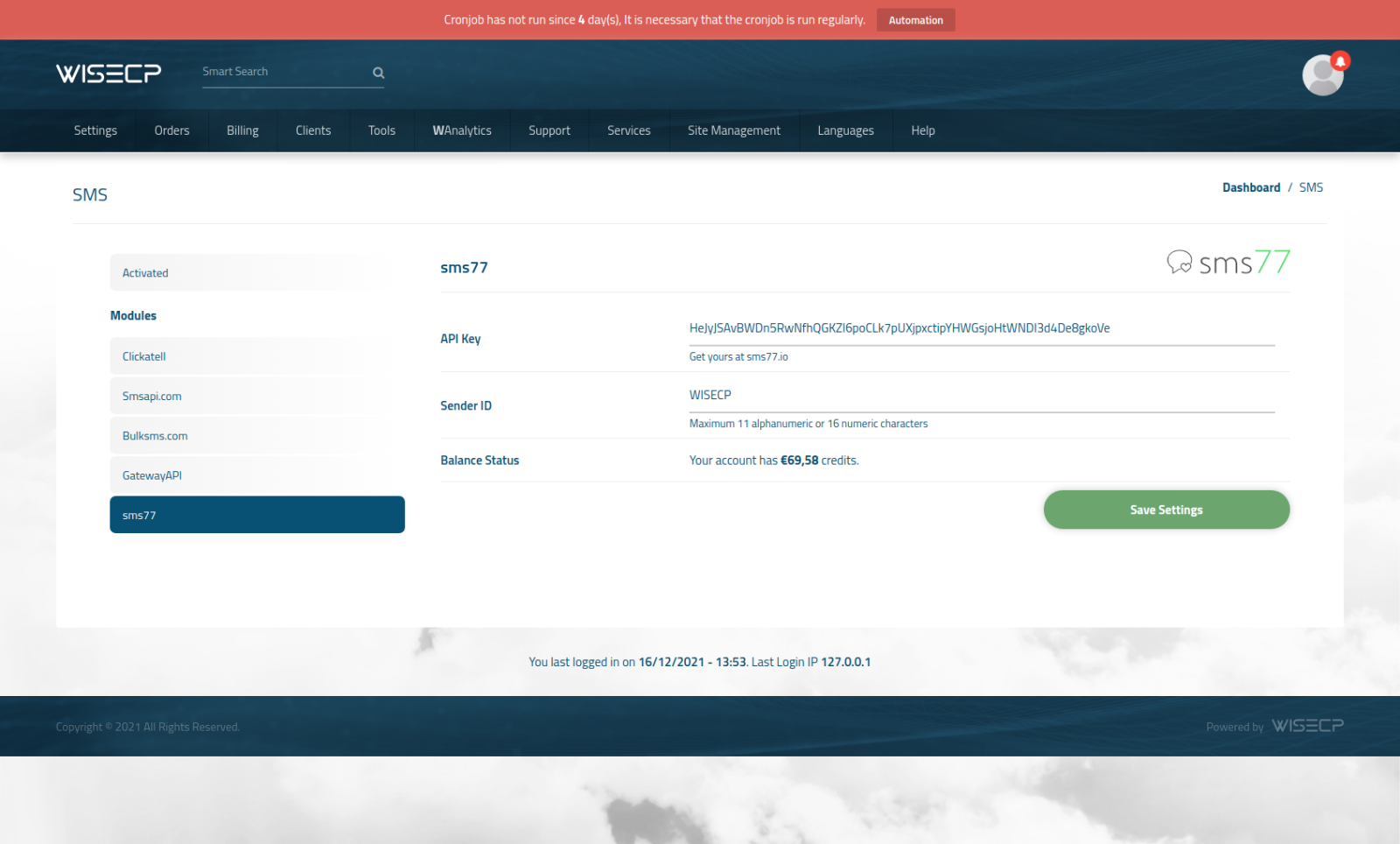Open the Tools menu
1400x844 pixels.
click(381, 130)
